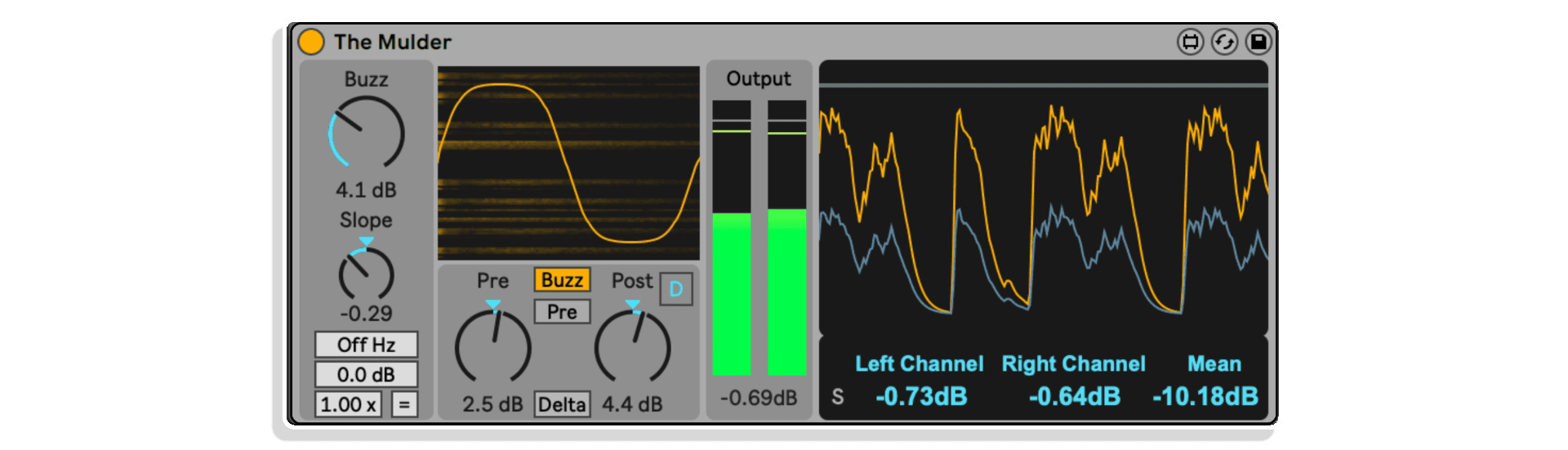Click the sine waveform display
Image resolution: width=1568 pixels, height=450 pixels.
pyautogui.click(x=568, y=163)
